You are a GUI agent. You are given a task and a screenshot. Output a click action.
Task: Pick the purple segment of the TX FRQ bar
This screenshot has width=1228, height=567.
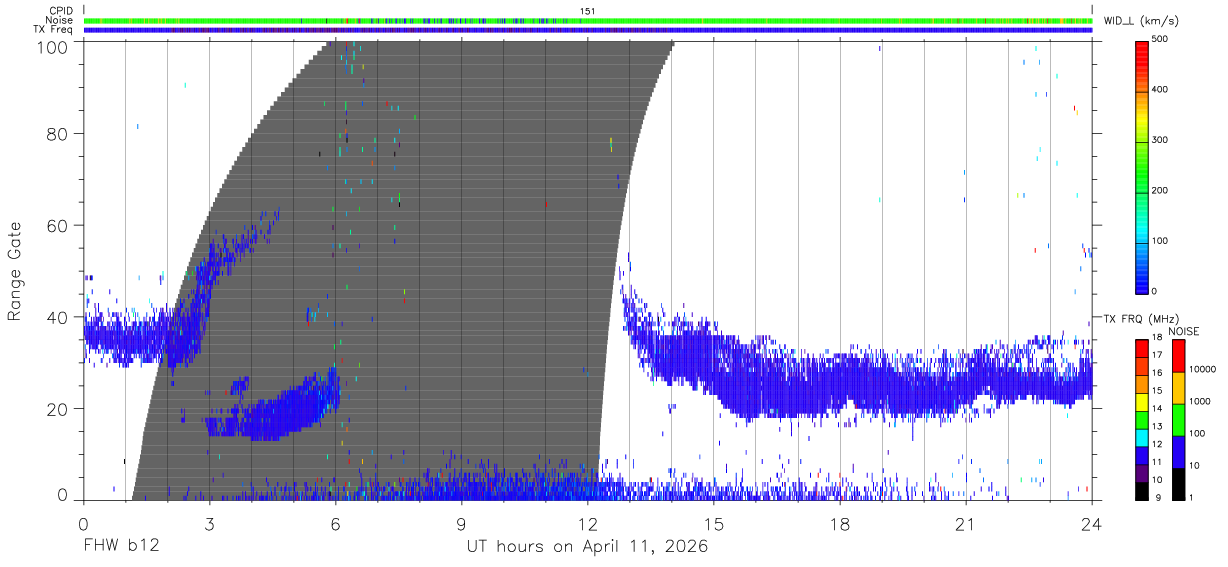coord(1141,473)
